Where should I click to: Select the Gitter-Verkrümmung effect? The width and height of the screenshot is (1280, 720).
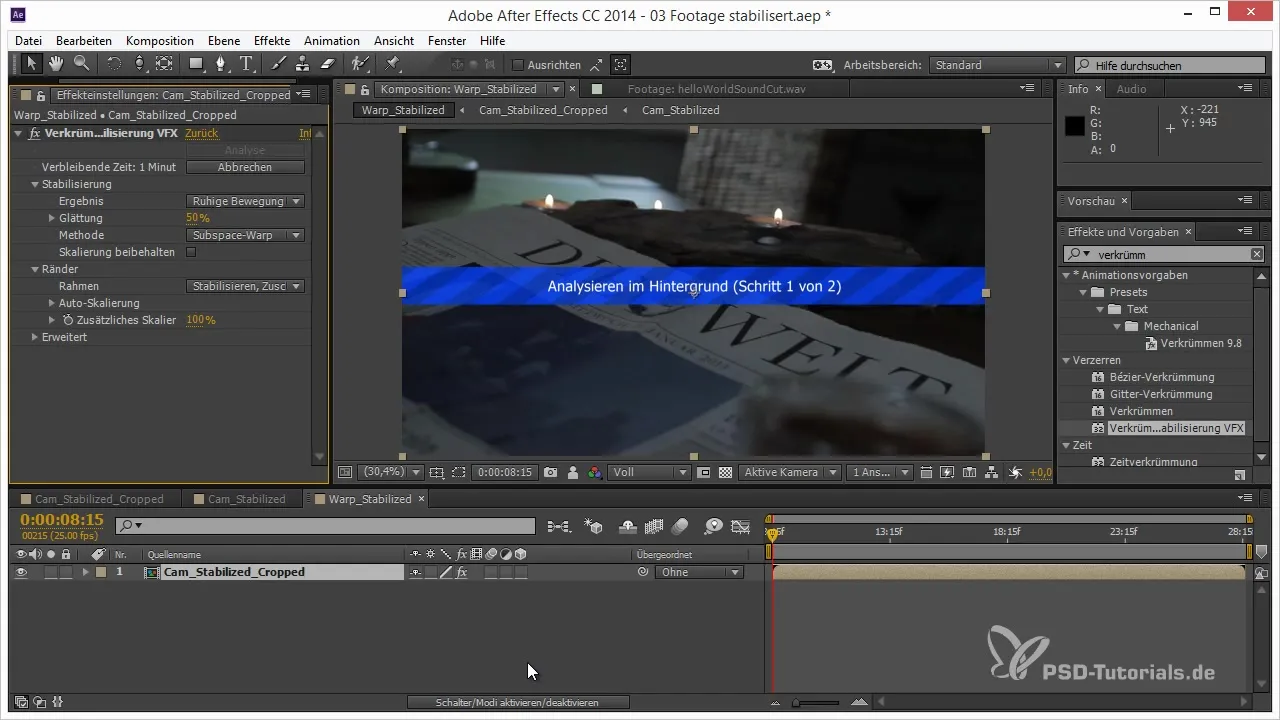tap(1161, 394)
